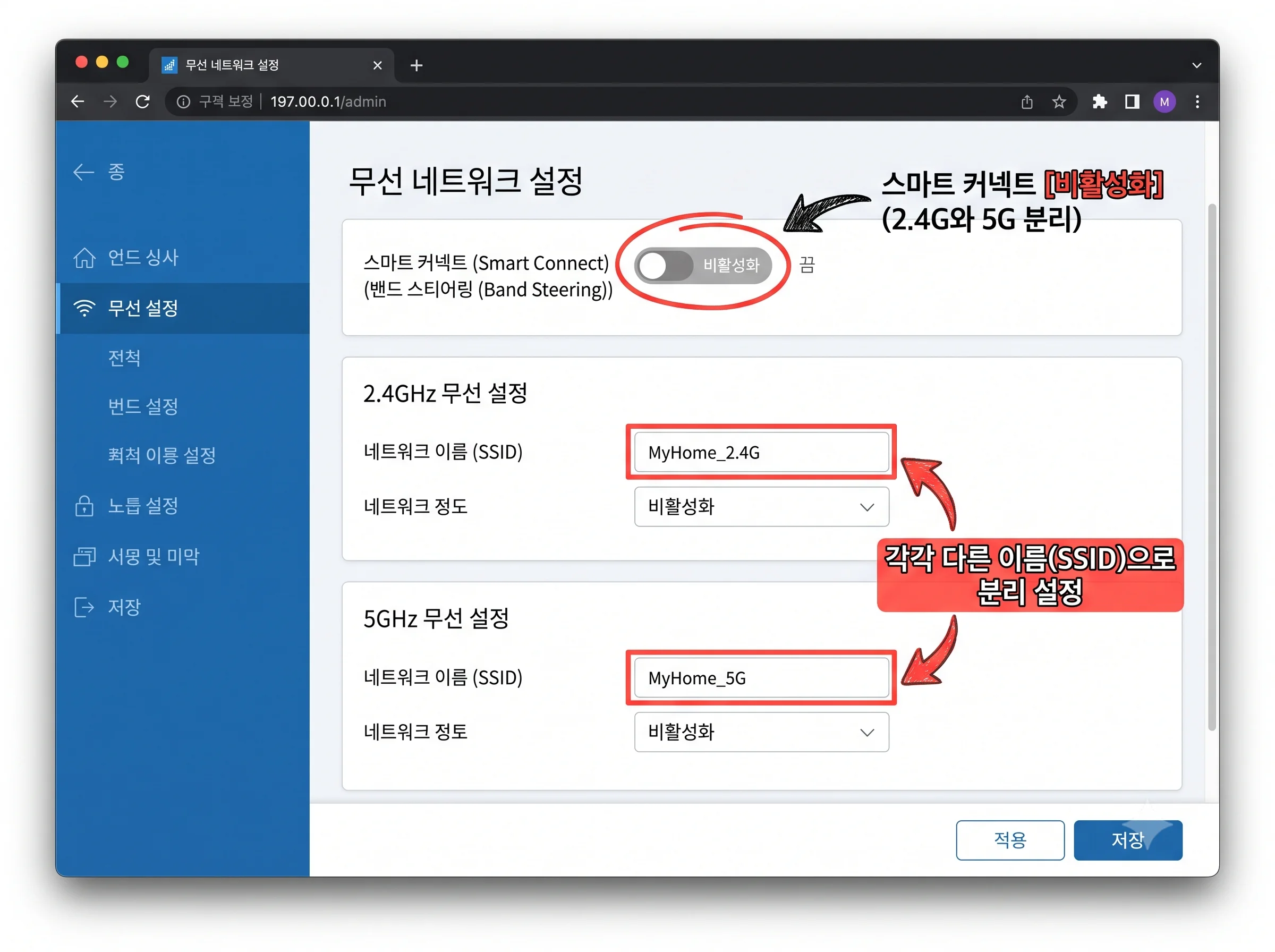Click the browser forward arrow

click(x=109, y=101)
